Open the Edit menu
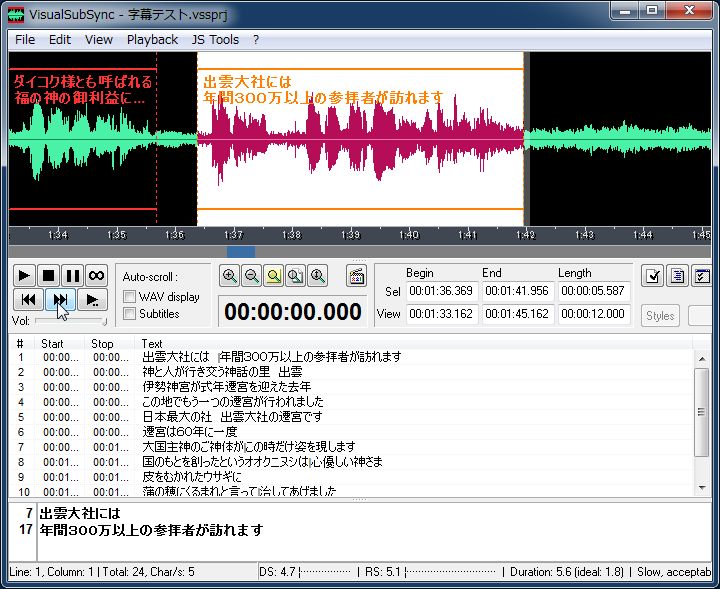Image resolution: width=720 pixels, height=589 pixels. [60, 40]
